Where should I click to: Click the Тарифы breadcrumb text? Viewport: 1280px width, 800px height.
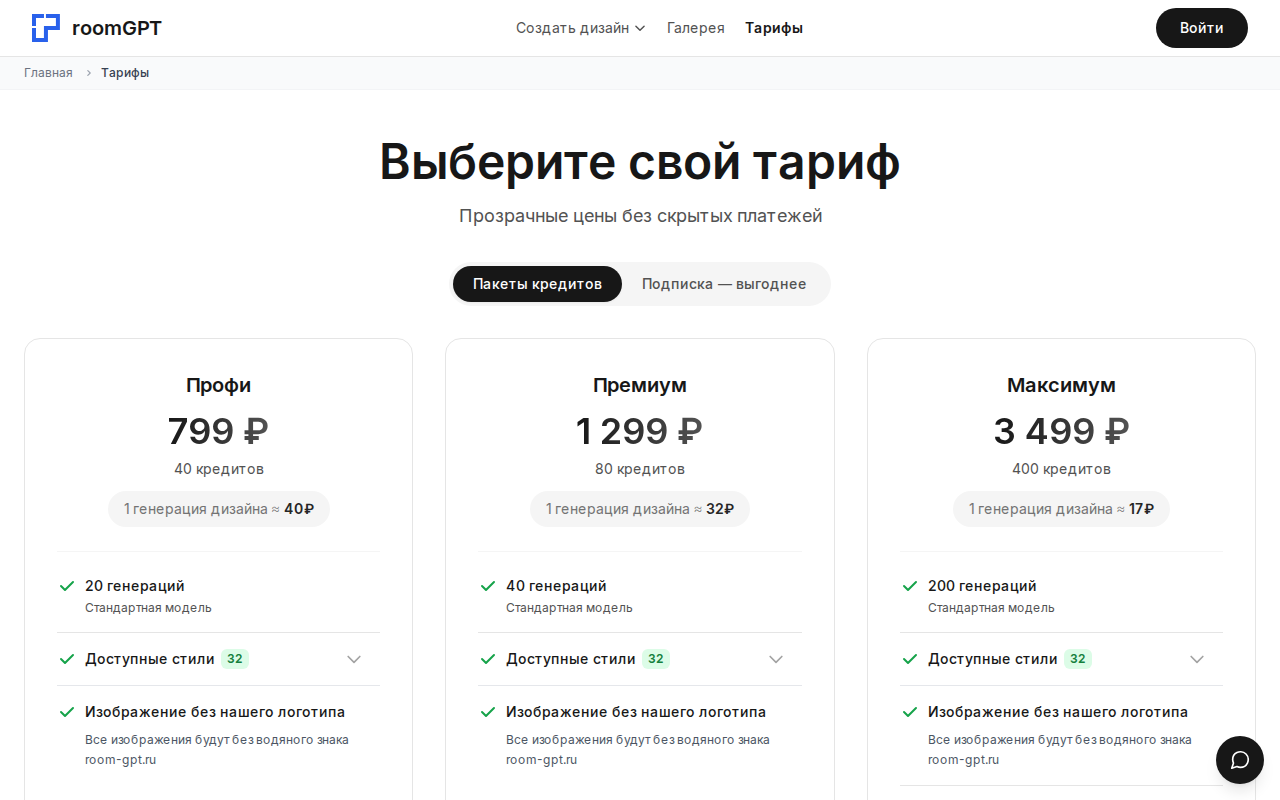125,73
